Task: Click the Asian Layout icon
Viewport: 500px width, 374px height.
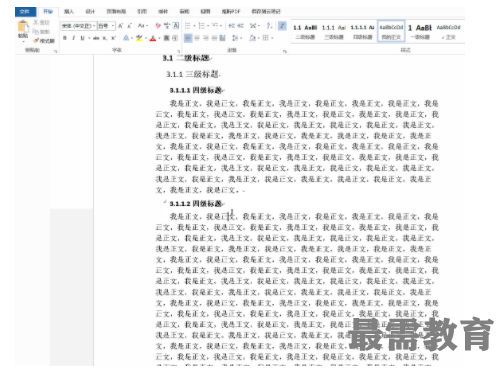Action: pos(254,26)
